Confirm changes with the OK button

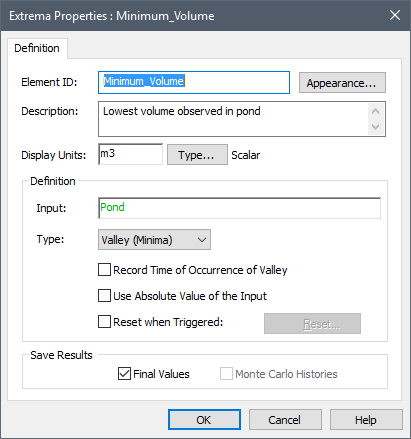tap(204, 420)
